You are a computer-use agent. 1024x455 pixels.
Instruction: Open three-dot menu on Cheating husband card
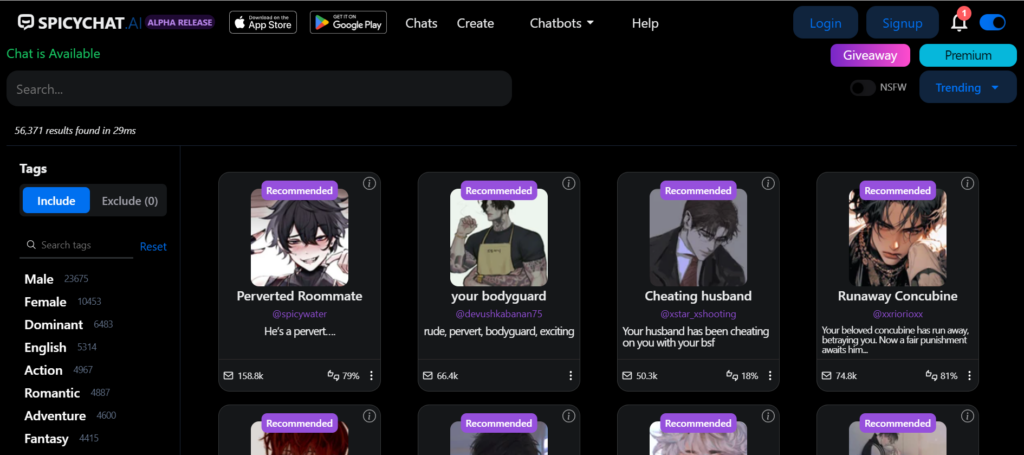pyautogui.click(x=770, y=376)
